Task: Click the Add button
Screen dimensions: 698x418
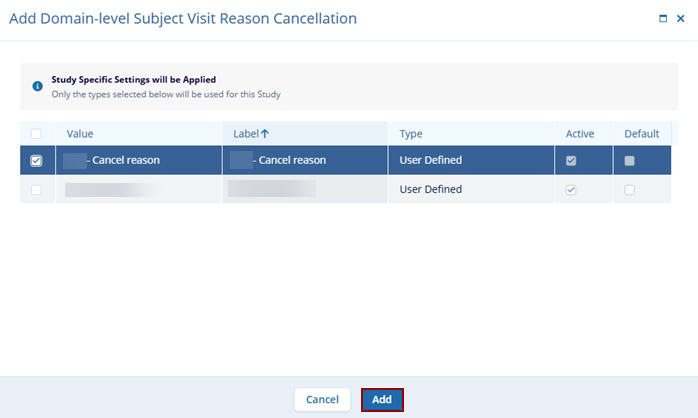Action: [382, 399]
